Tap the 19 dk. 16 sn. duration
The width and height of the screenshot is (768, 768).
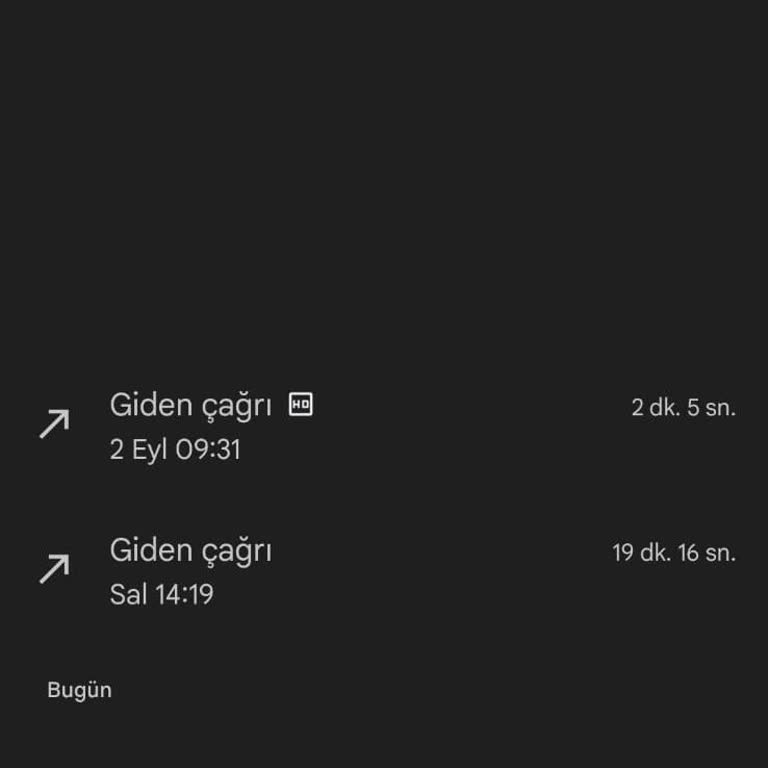(673, 553)
